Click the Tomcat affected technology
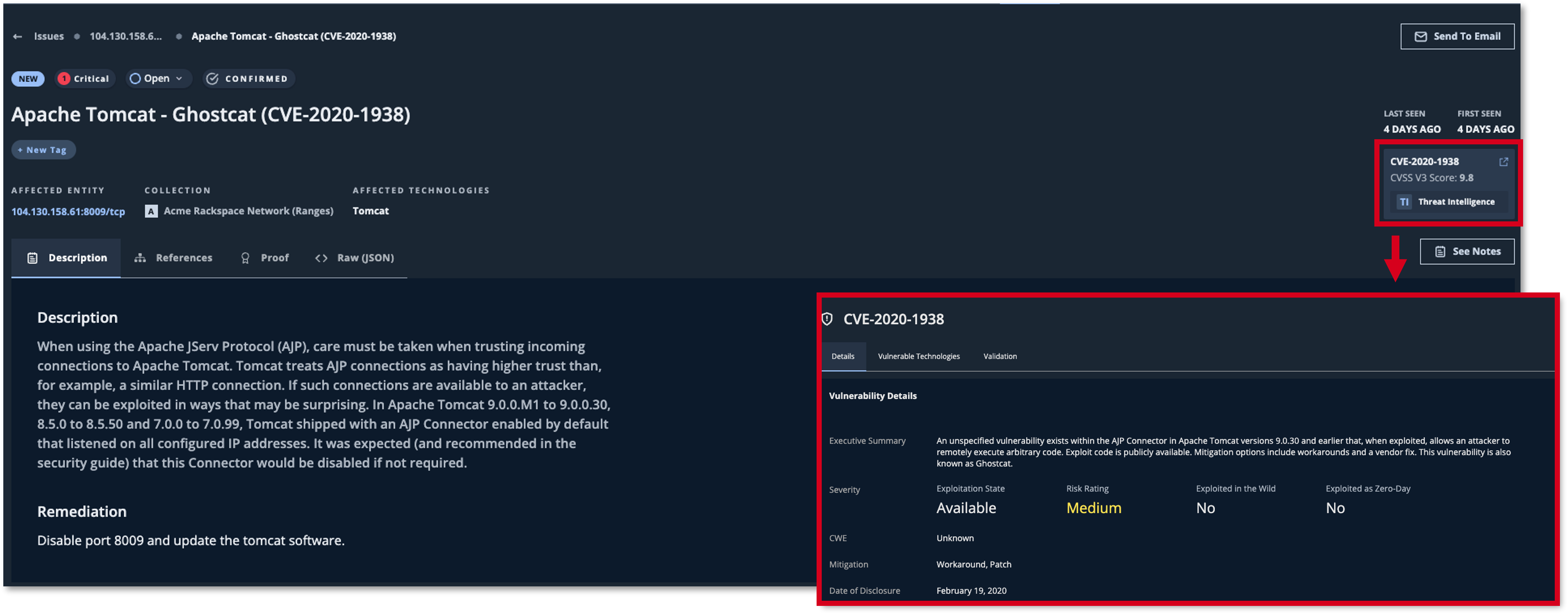This screenshot has width=1568, height=614. tap(371, 211)
